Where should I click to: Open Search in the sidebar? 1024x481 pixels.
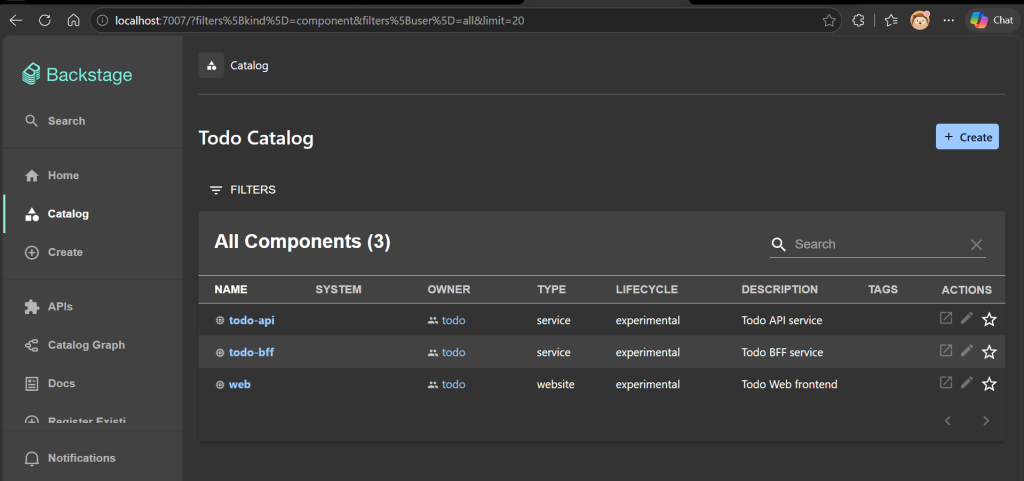click(55, 121)
